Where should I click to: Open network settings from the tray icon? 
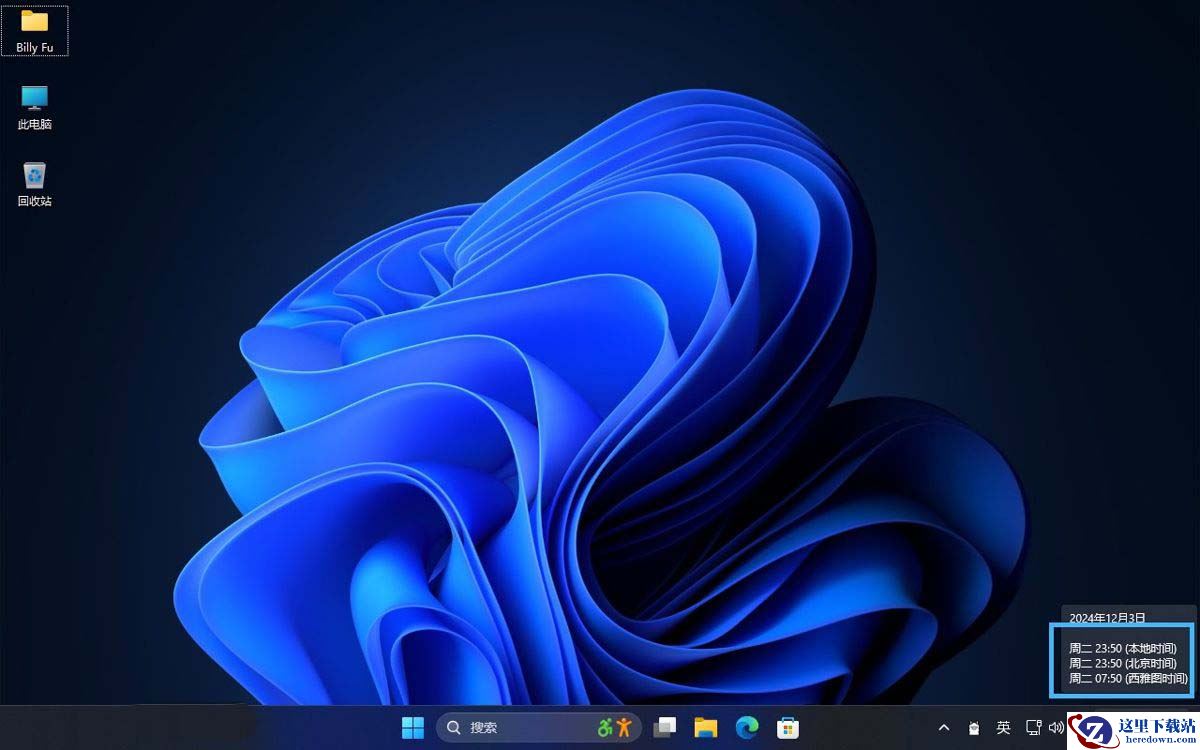1033,728
